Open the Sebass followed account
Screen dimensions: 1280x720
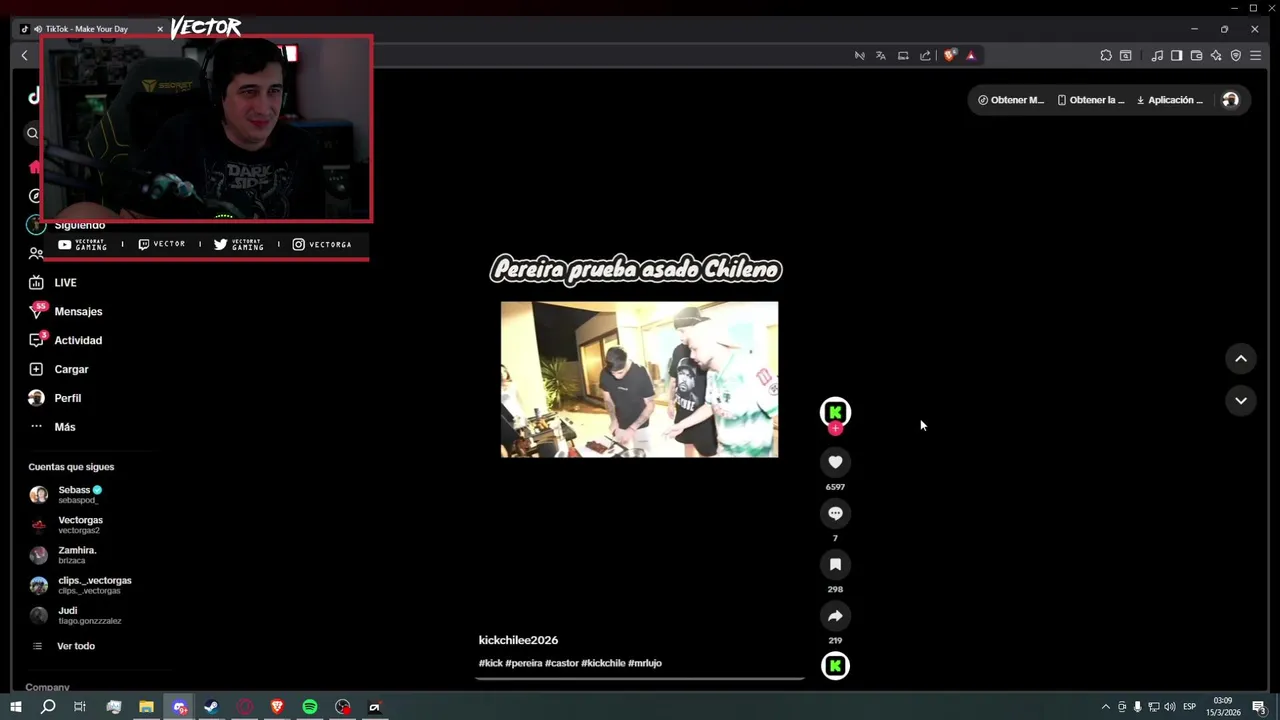[x=66, y=494]
